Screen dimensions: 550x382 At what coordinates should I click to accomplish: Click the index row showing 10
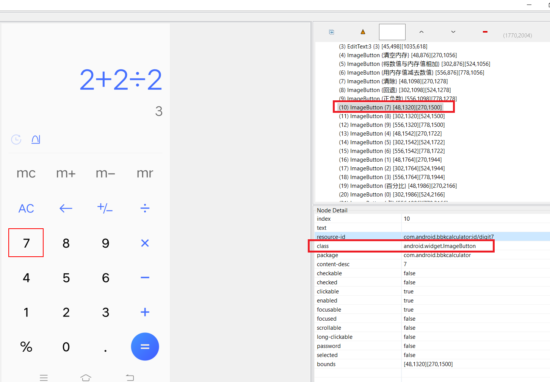coord(432,219)
